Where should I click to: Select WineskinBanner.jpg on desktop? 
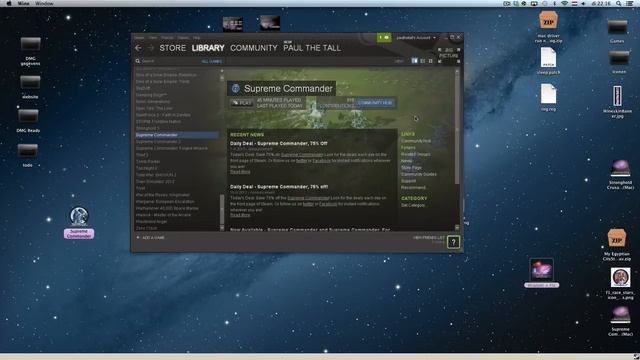pos(617,96)
